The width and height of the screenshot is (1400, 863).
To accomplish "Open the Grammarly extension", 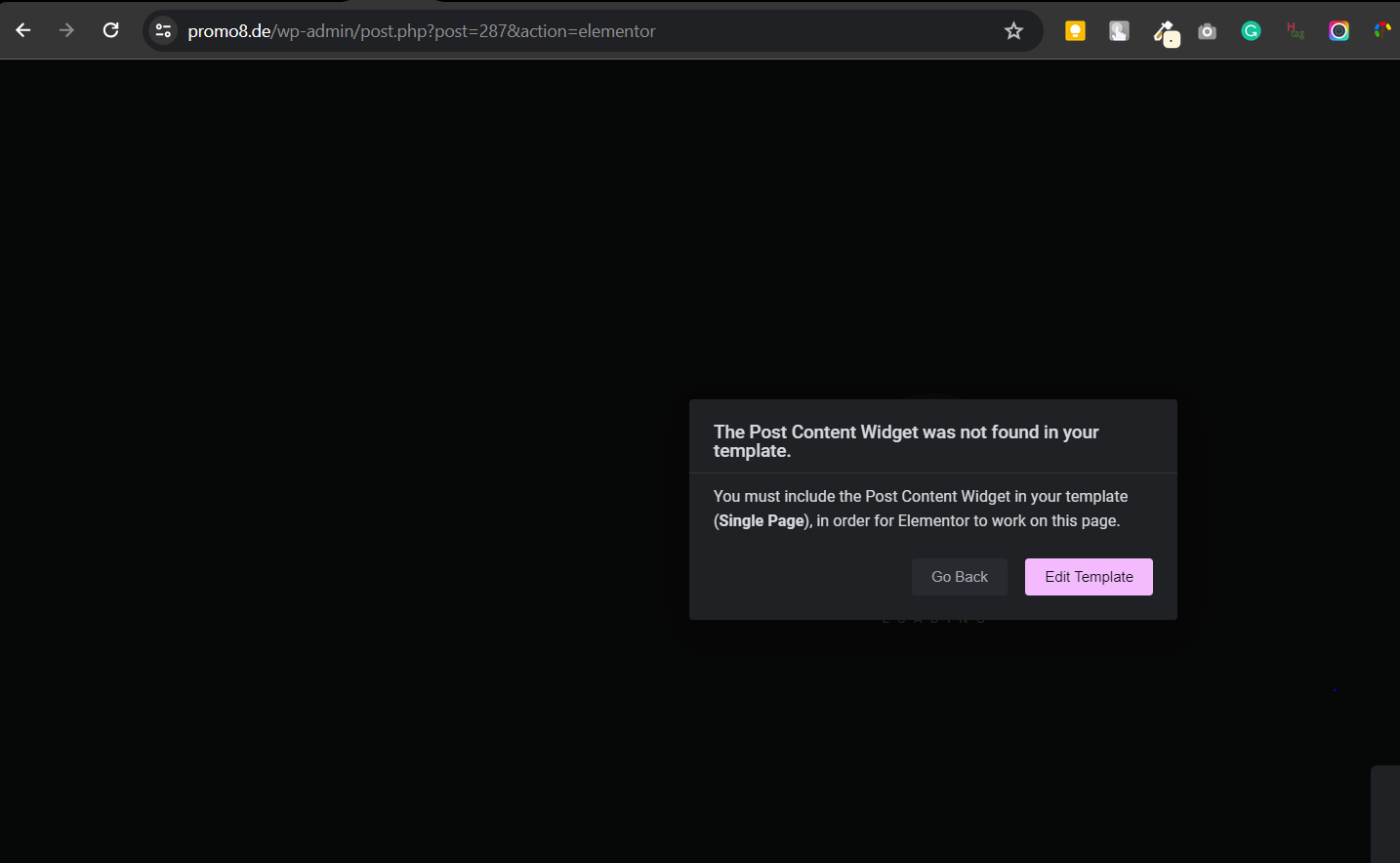I will (1251, 31).
